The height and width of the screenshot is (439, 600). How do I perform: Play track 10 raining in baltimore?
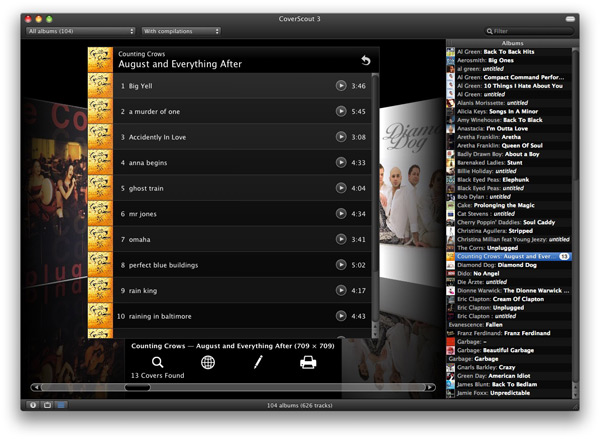[x=341, y=316]
